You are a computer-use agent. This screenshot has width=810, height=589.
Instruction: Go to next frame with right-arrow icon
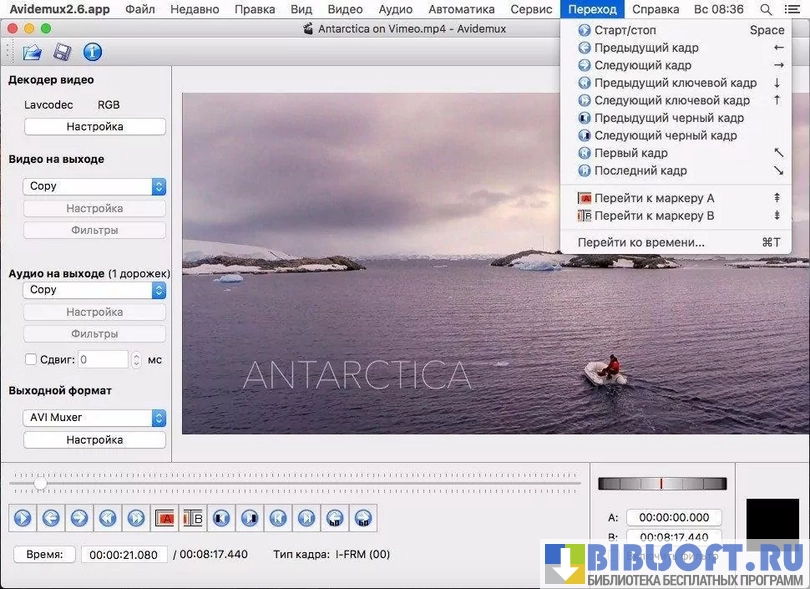click(x=78, y=518)
